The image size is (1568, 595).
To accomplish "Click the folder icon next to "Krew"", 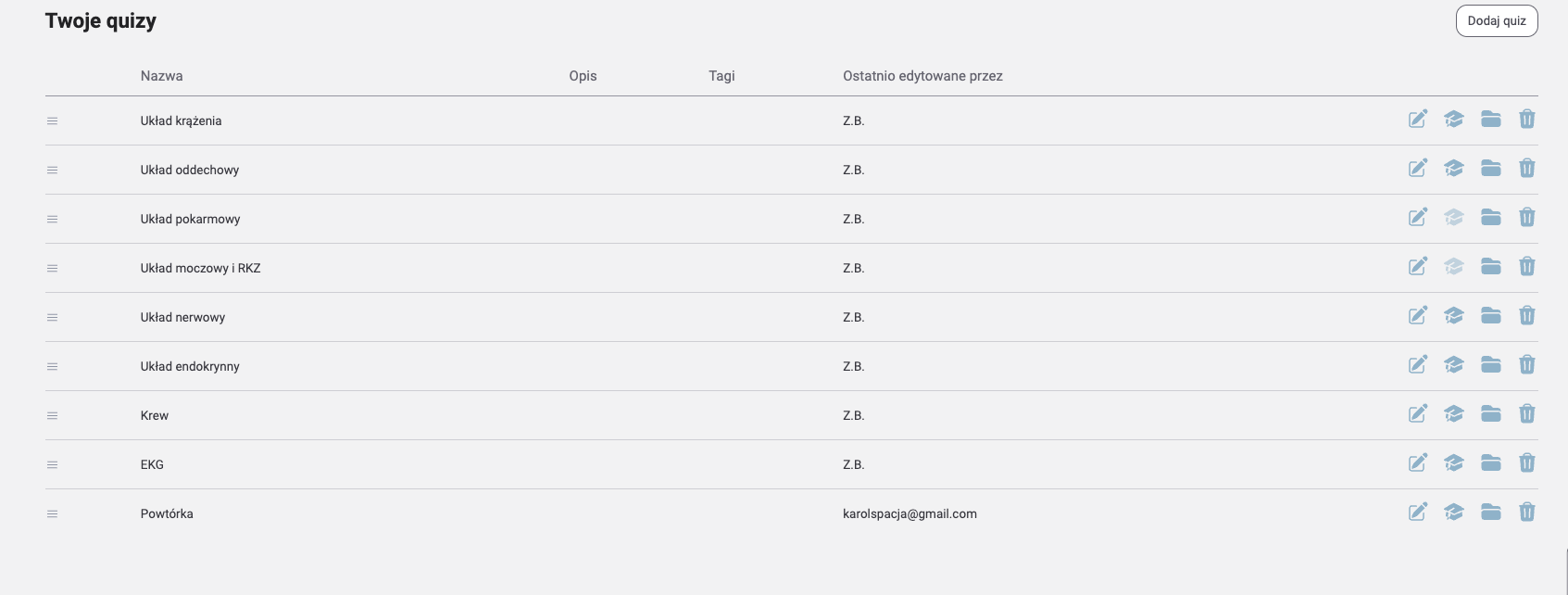I will click(x=1490, y=414).
